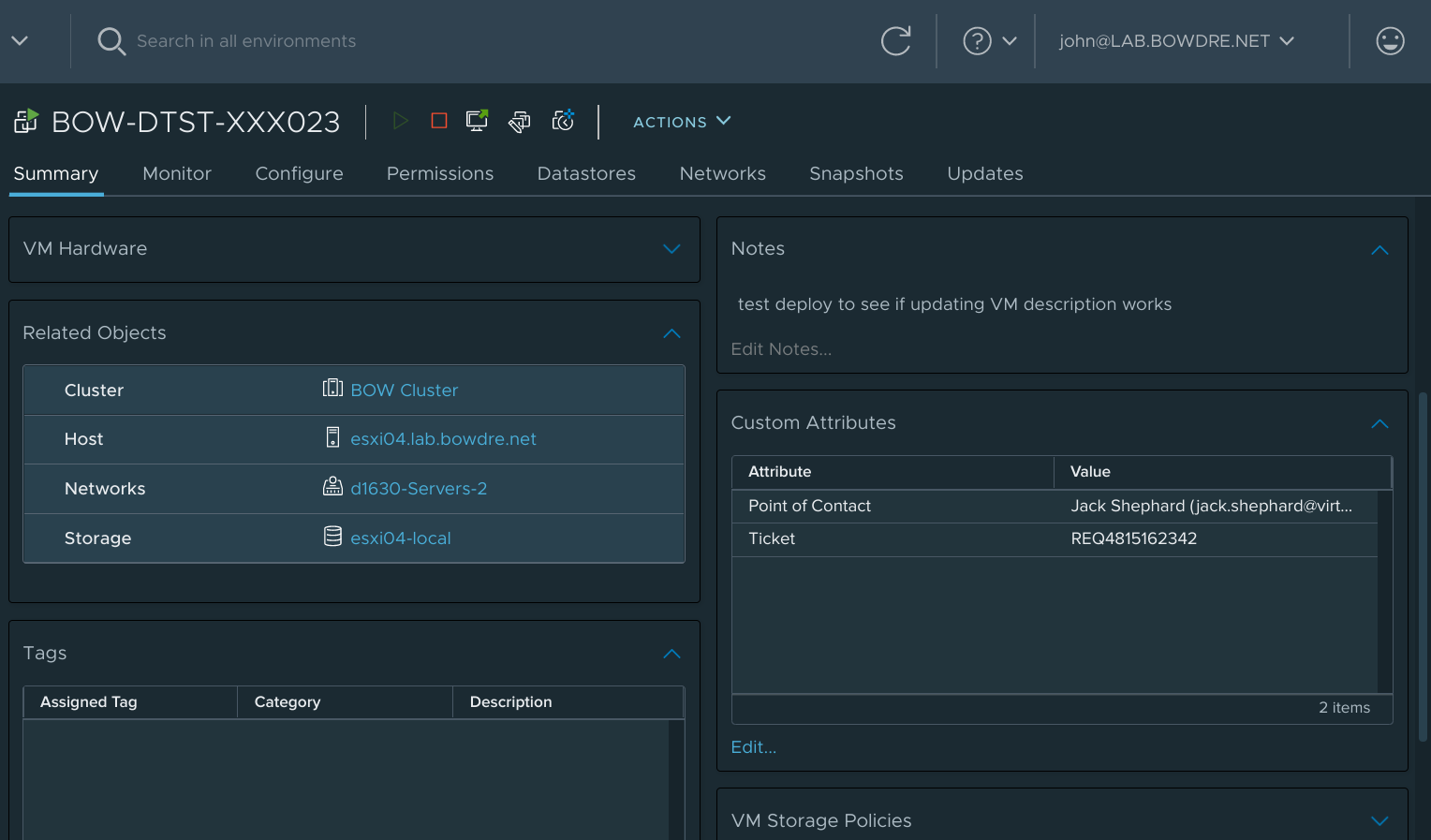The image size is (1431, 840).
Task: Sort tags by Description column
Action: [x=568, y=702]
